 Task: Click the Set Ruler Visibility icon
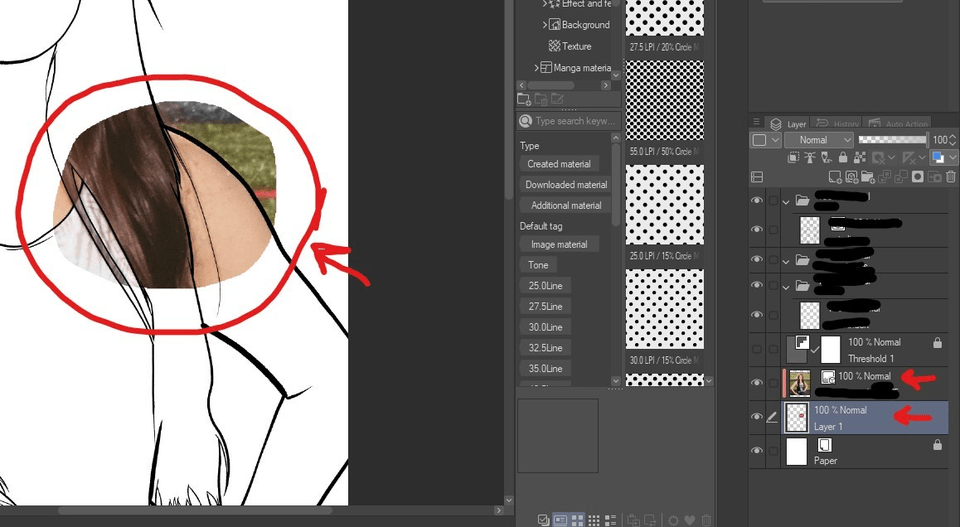909,158
